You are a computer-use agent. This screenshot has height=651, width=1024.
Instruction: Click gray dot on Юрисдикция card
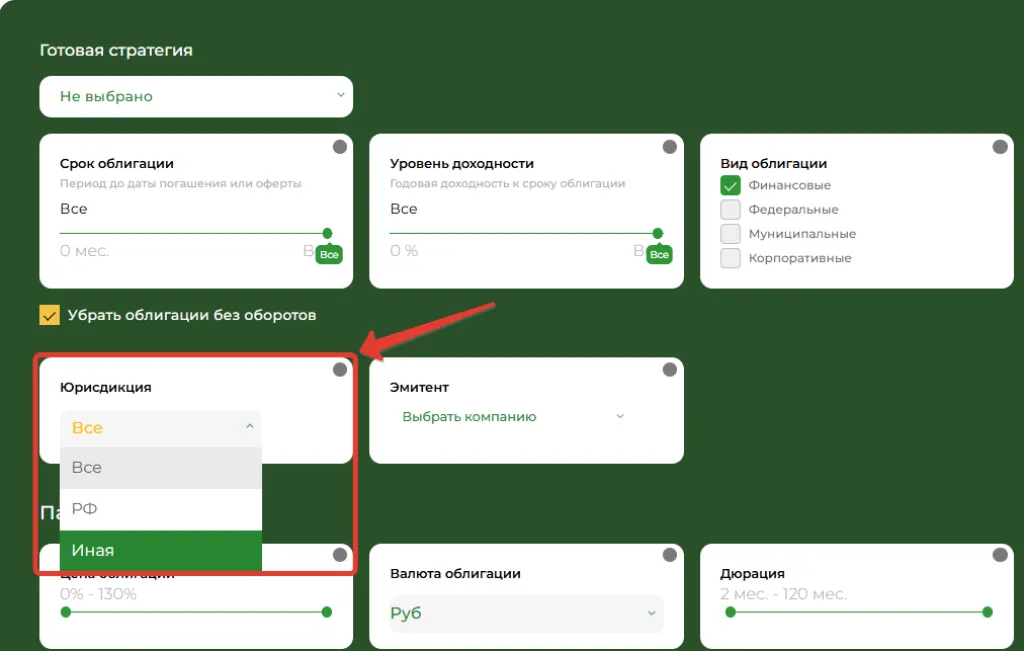(340, 370)
